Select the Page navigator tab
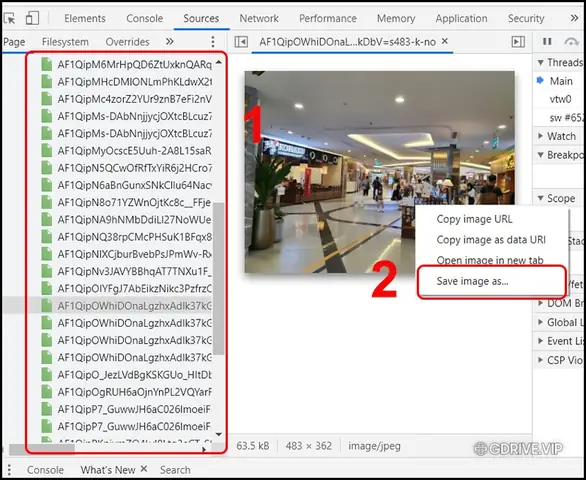The height and width of the screenshot is (480, 586). coord(14,42)
